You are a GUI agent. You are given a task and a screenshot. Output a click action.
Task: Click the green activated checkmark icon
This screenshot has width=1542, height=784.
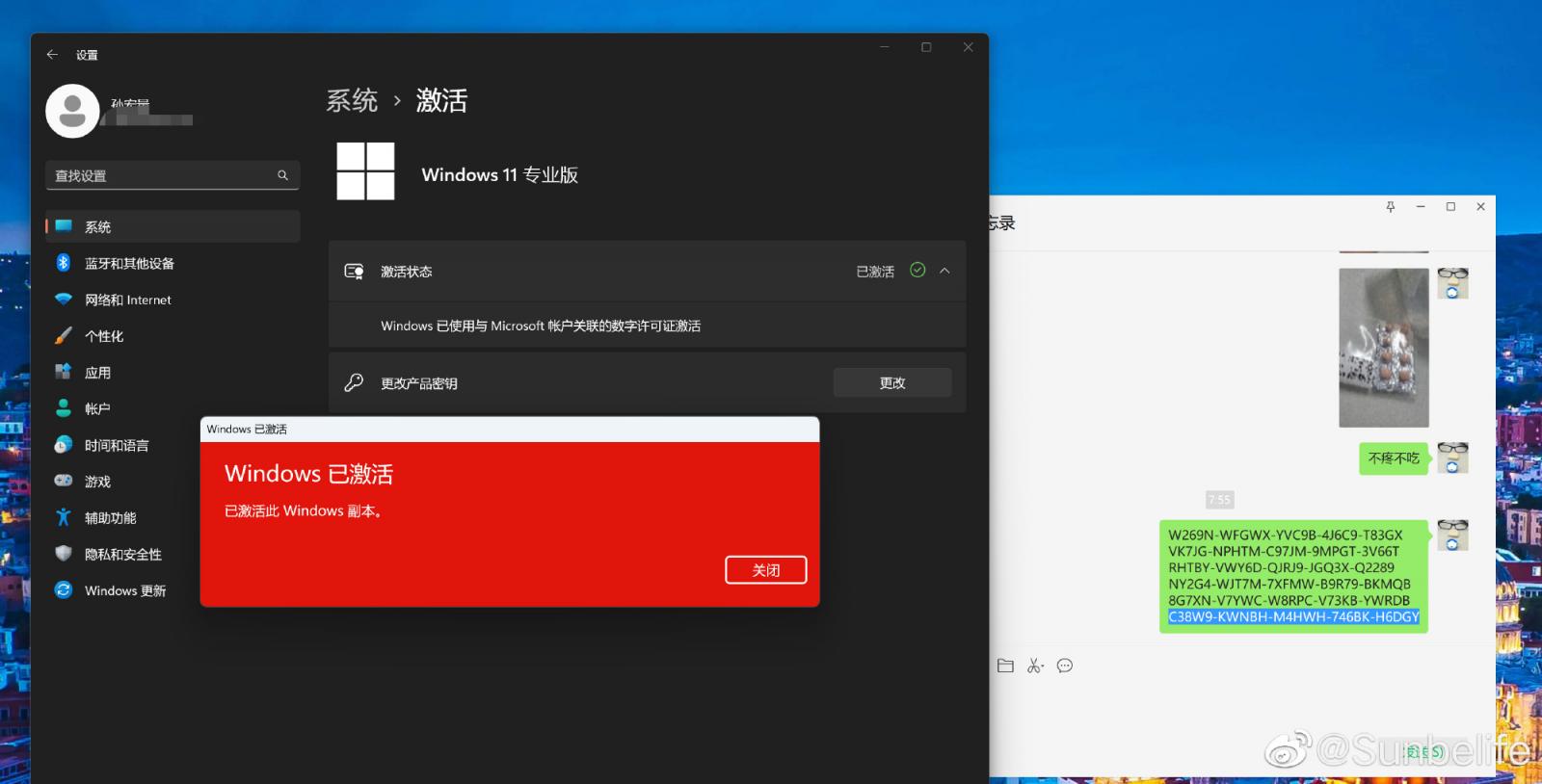(x=917, y=271)
